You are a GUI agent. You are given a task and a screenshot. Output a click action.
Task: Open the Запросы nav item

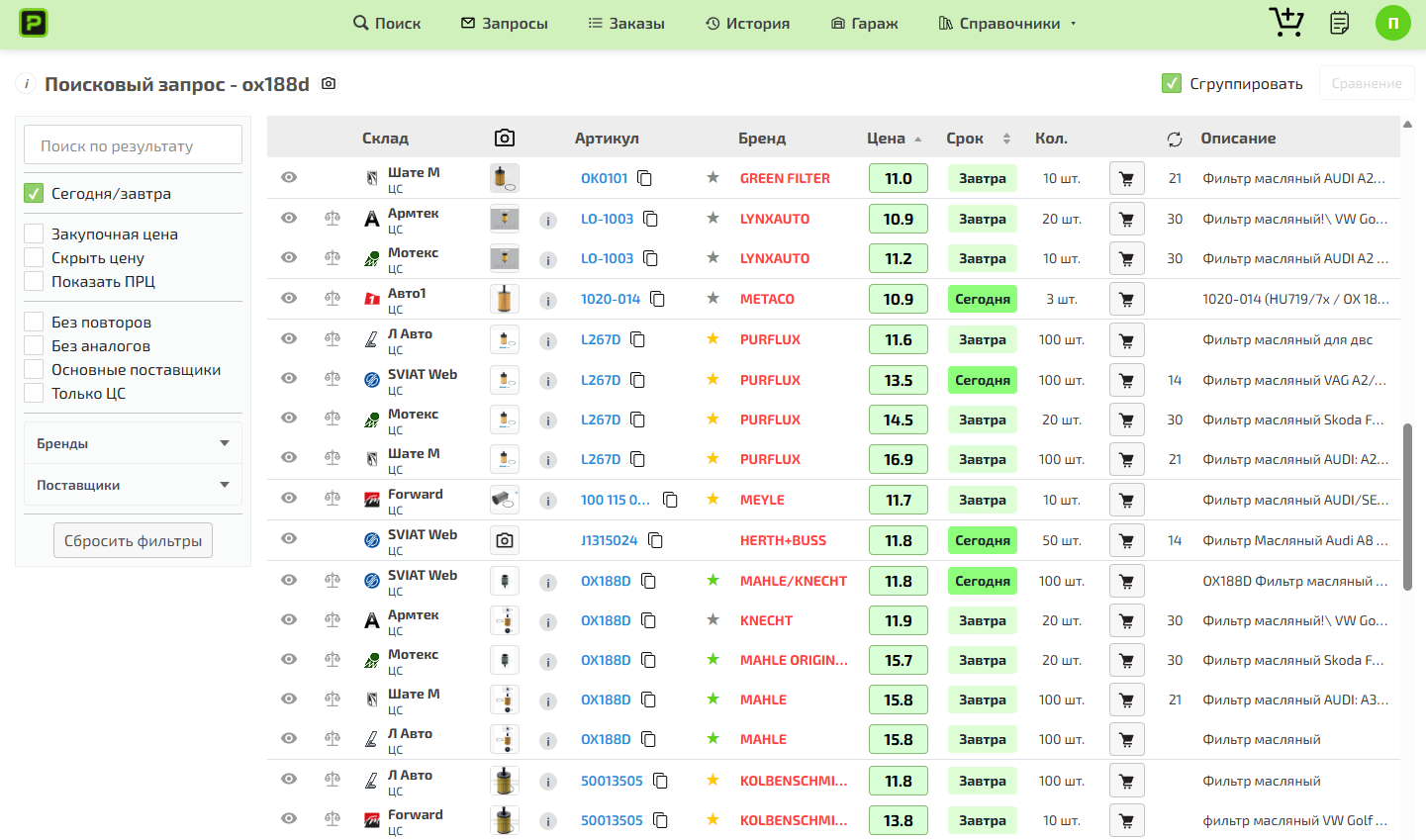(x=505, y=23)
